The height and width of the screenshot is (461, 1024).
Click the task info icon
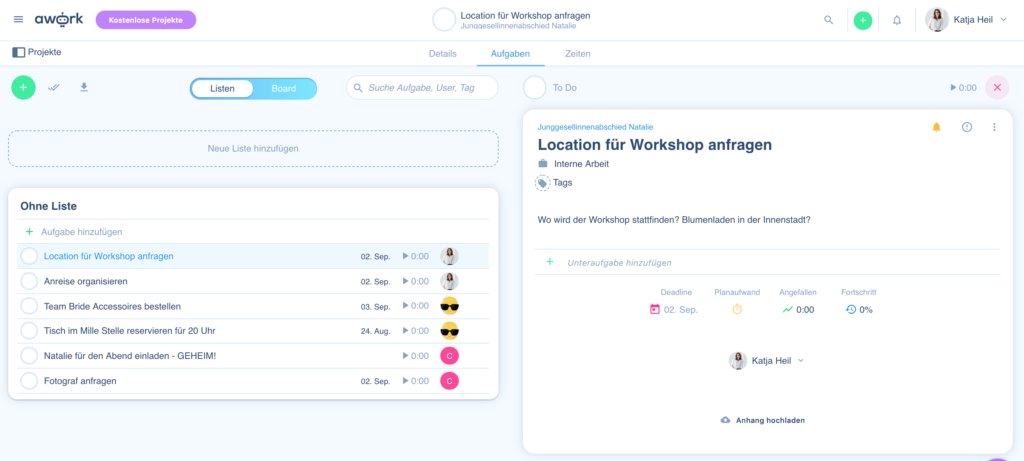coord(966,127)
